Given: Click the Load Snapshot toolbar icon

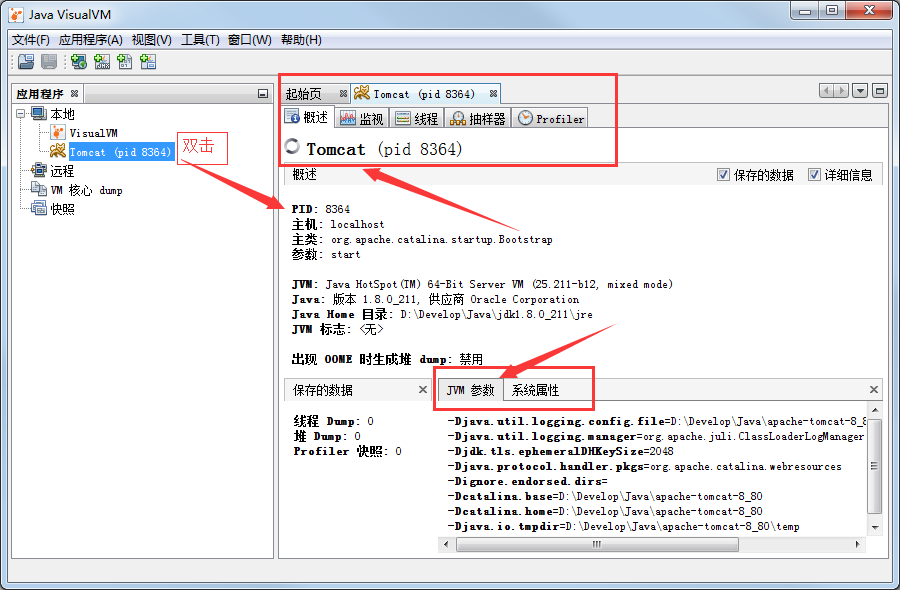Looking at the screenshot, I should point(26,62).
